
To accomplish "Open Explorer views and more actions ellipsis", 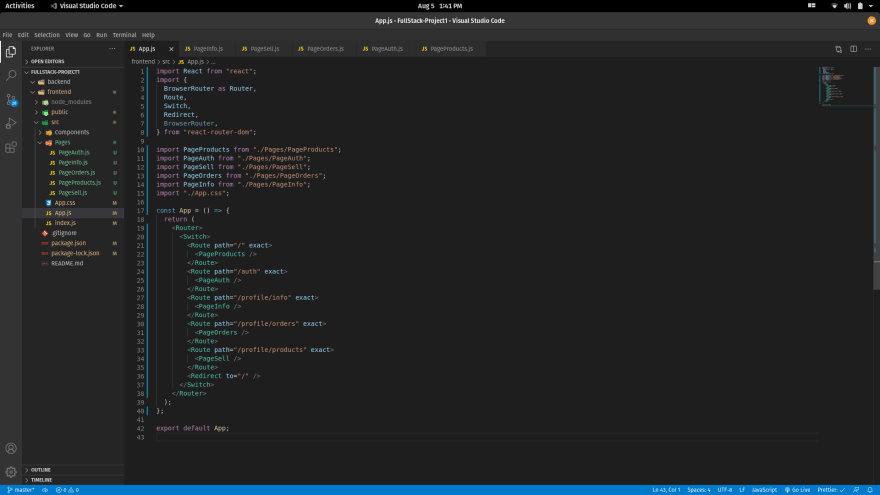I will 112,49.
